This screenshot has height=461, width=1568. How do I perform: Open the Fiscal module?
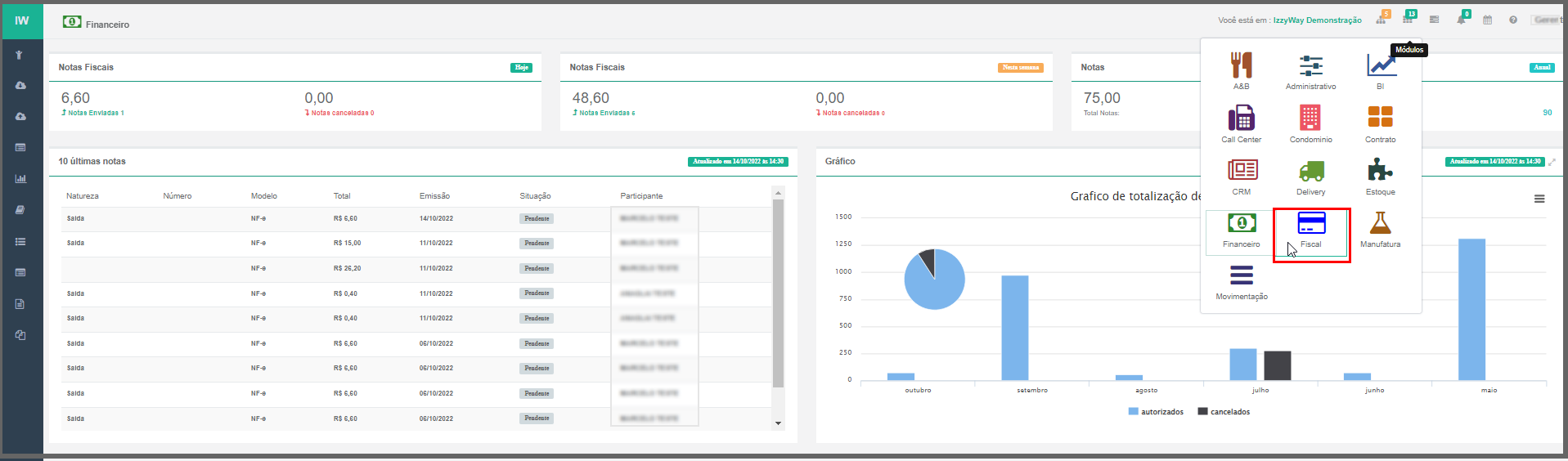1310,230
